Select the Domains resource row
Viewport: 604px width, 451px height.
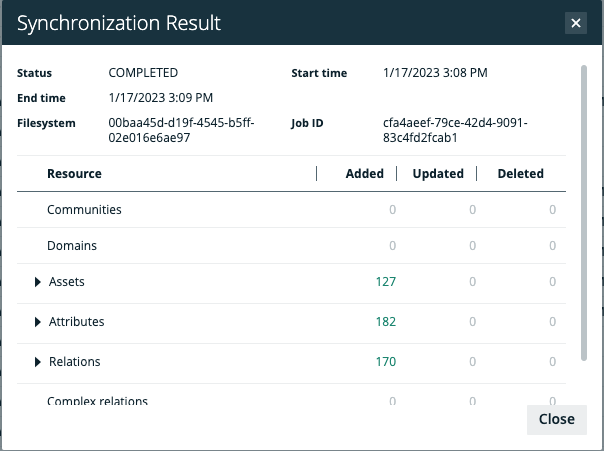point(72,245)
